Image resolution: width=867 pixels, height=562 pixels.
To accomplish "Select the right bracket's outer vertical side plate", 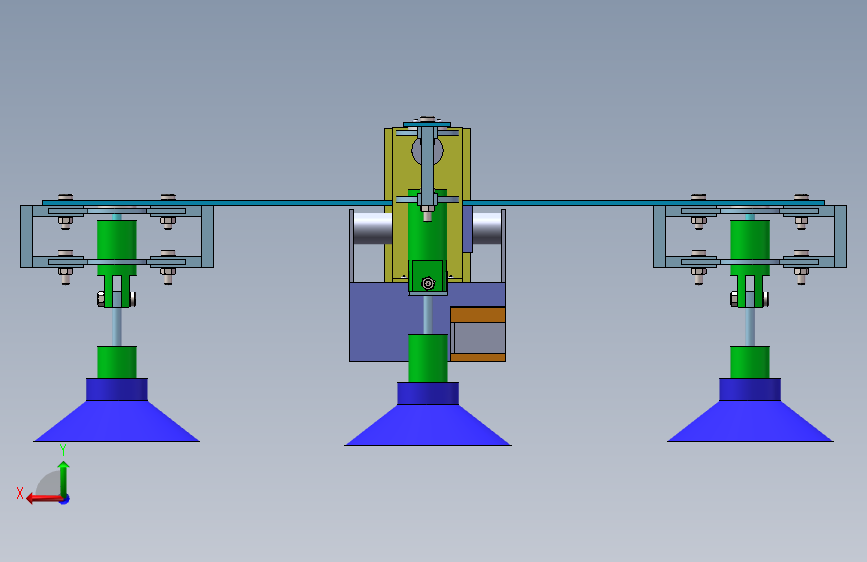I will [x=840, y=236].
